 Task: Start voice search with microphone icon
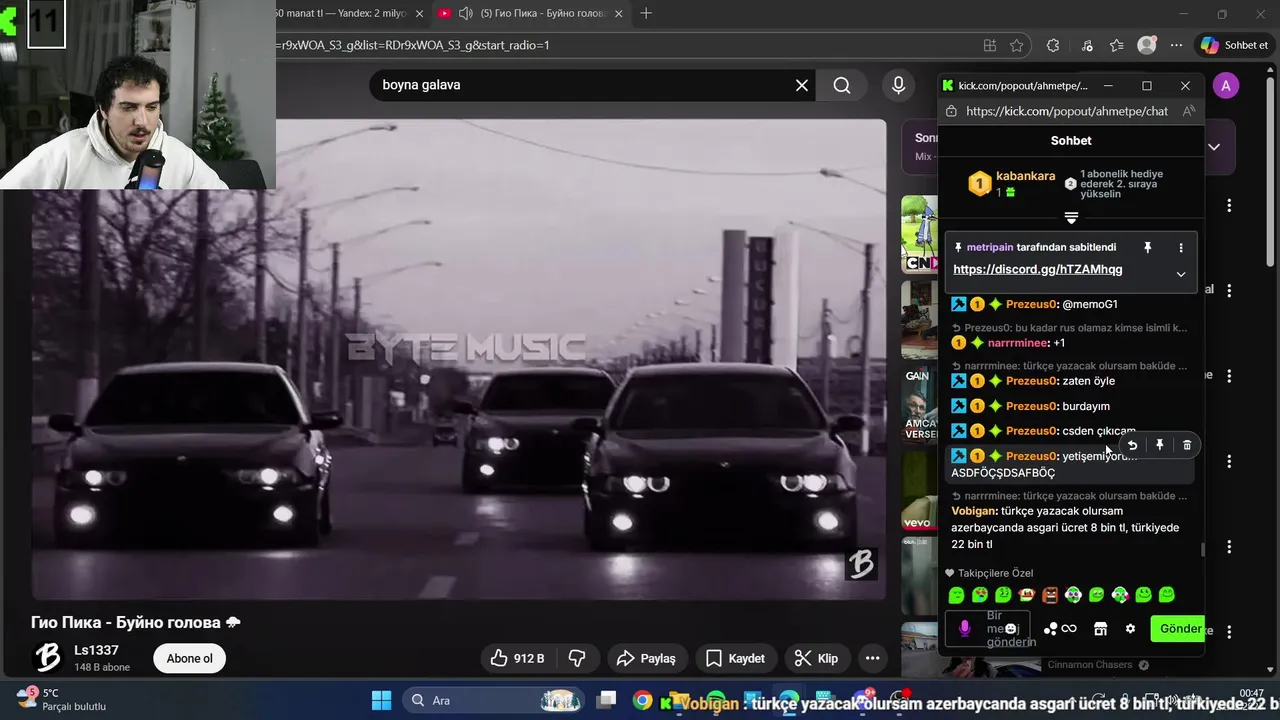tap(898, 85)
